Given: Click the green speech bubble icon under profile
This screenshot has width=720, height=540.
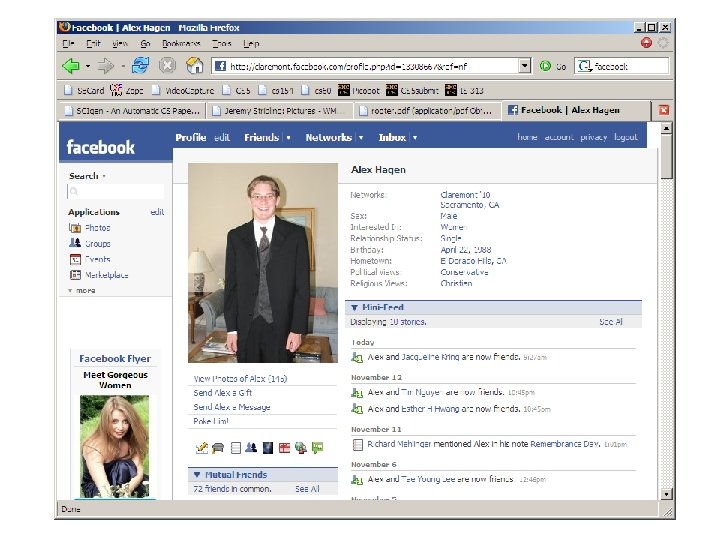Looking at the screenshot, I should 317,447.
